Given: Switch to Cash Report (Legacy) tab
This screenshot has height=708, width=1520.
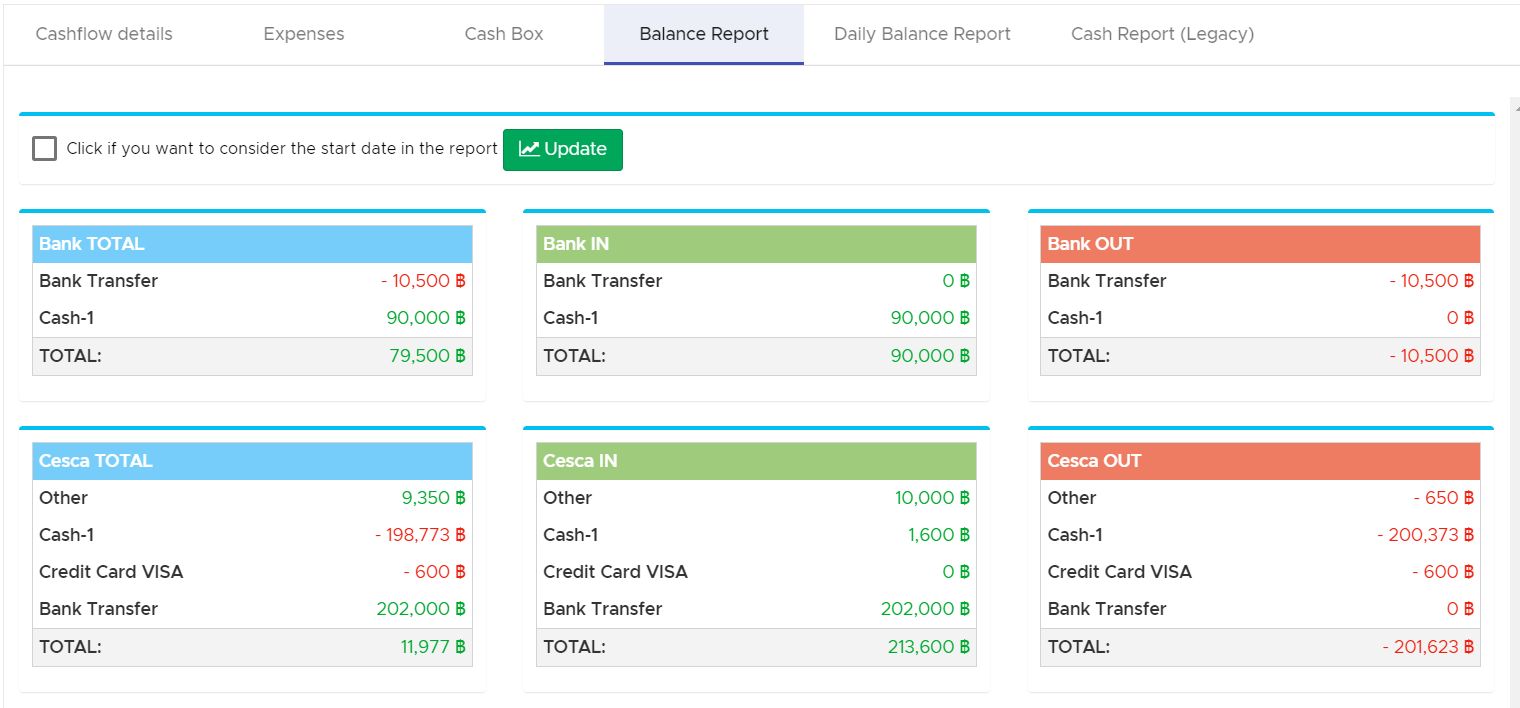Looking at the screenshot, I should tap(1162, 34).
